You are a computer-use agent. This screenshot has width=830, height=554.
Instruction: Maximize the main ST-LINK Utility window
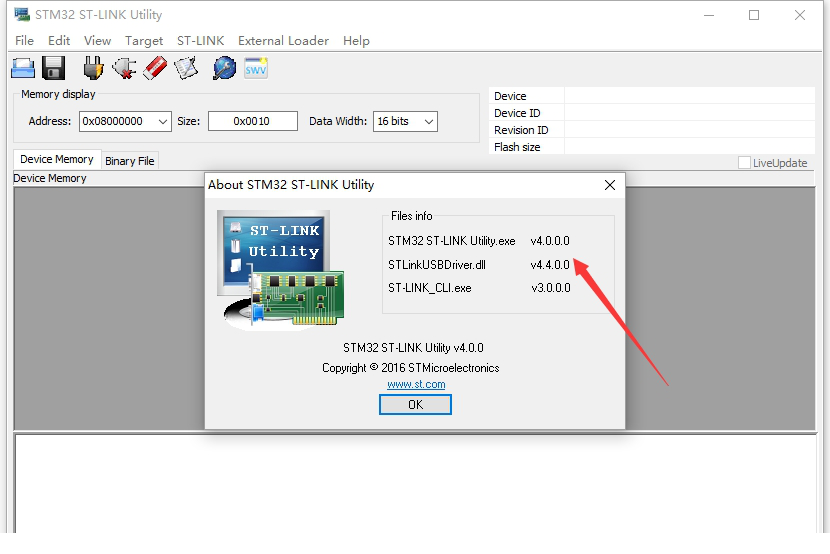pyautogui.click(x=754, y=15)
